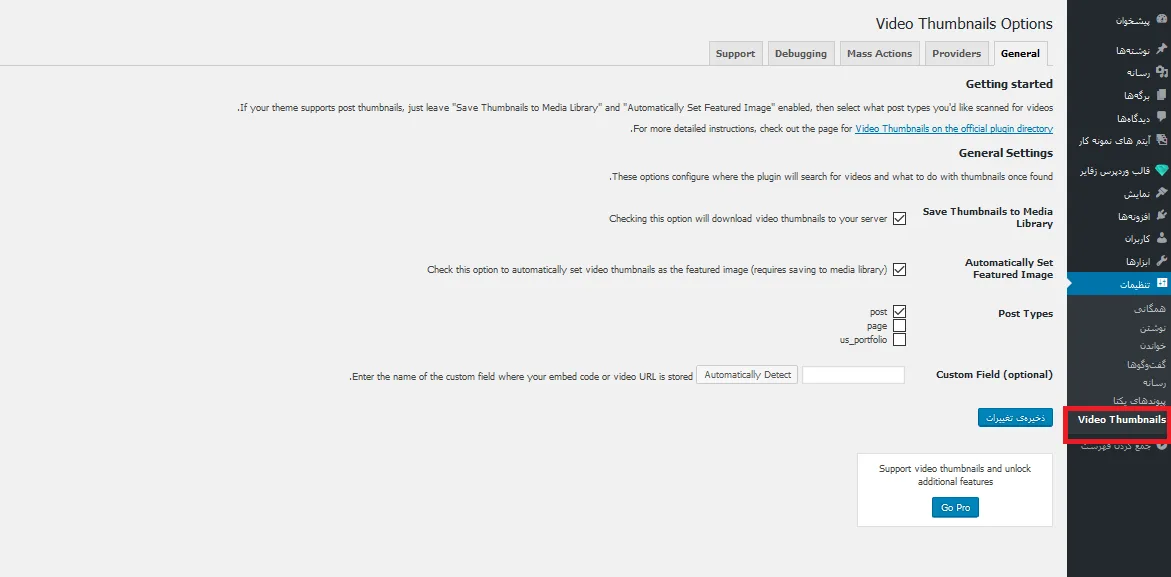1171x577 pixels.
Task: Click the Go Pro button
Action: click(x=955, y=508)
